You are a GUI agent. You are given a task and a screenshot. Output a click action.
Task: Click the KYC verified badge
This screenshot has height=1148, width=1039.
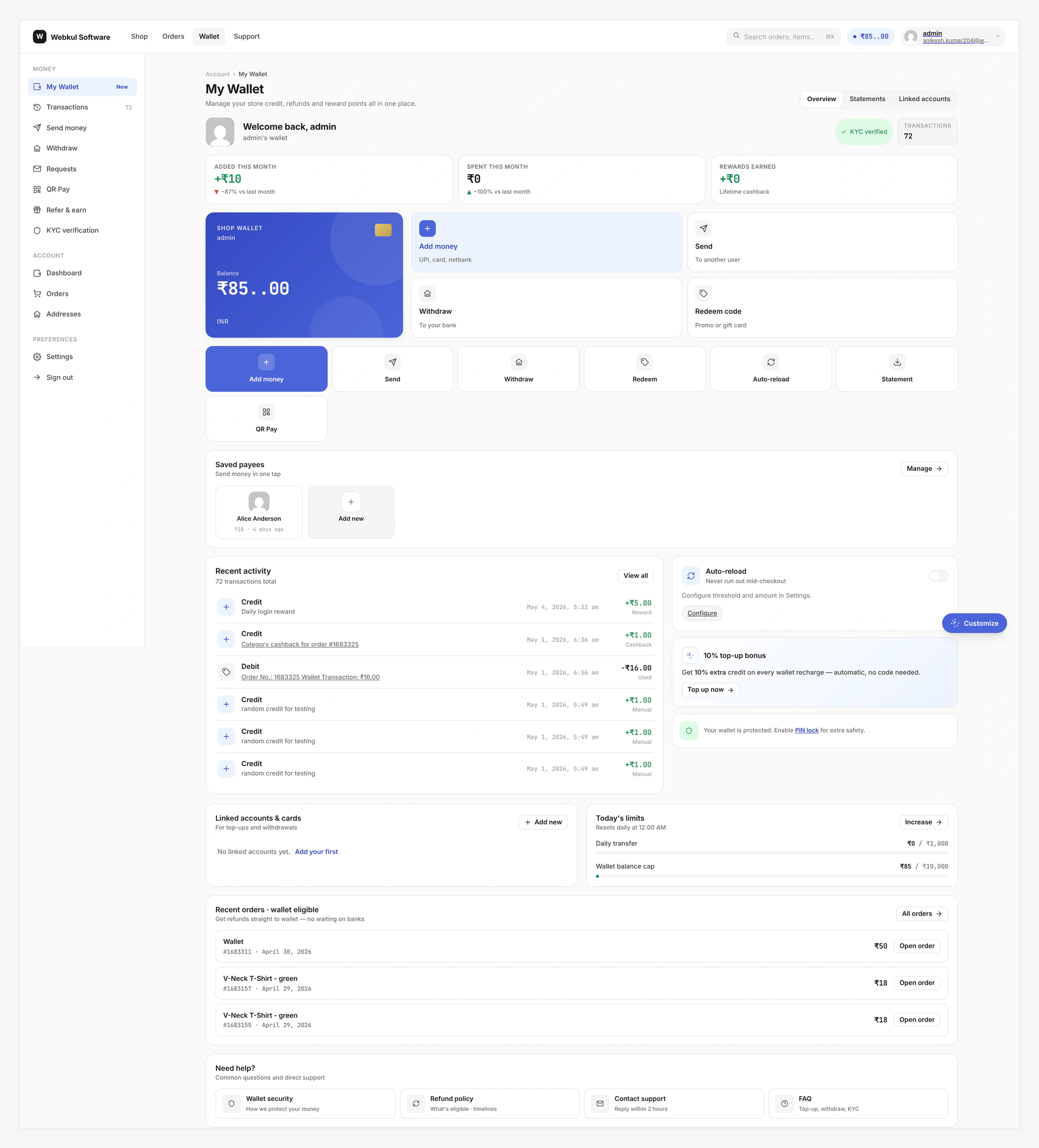pyautogui.click(x=864, y=132)
